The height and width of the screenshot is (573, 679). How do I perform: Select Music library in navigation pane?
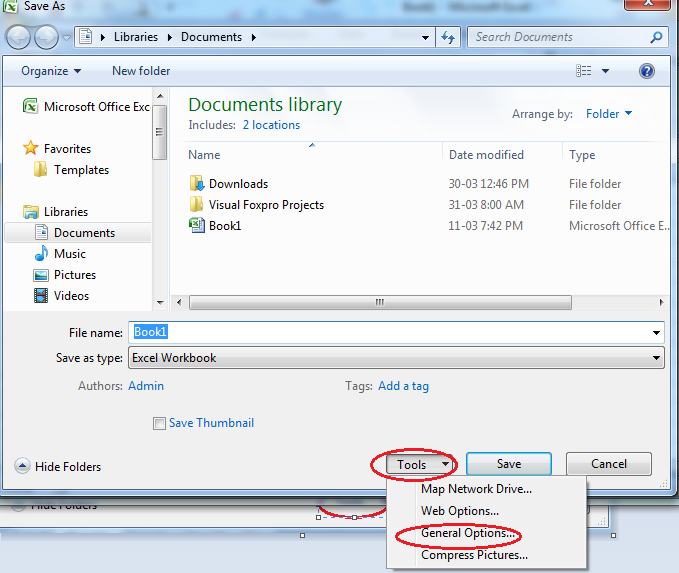[x=69, y=254]
